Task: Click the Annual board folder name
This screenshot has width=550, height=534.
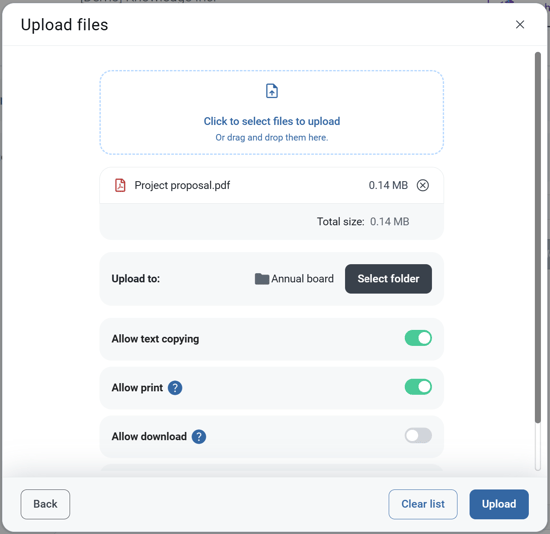Action: 302,279
